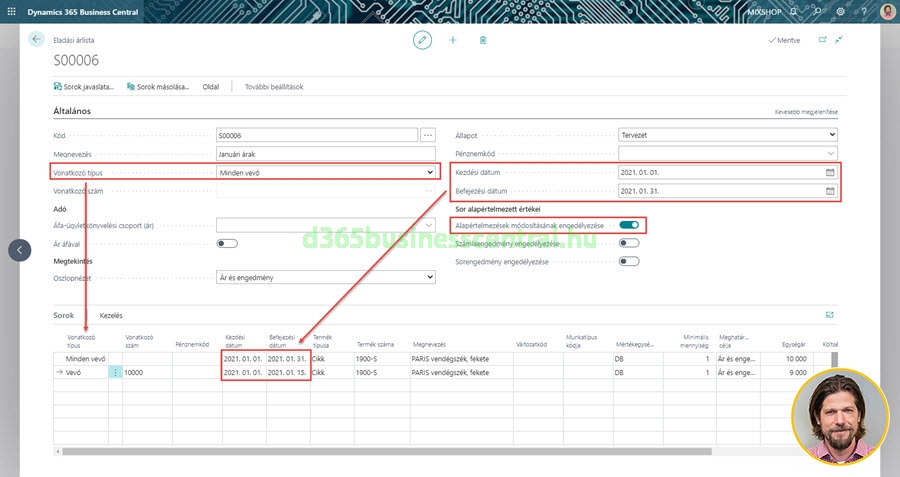This screenshot has width=900, height=477.
Task: Click the pencil edit icon
Action: coord(423,39)
